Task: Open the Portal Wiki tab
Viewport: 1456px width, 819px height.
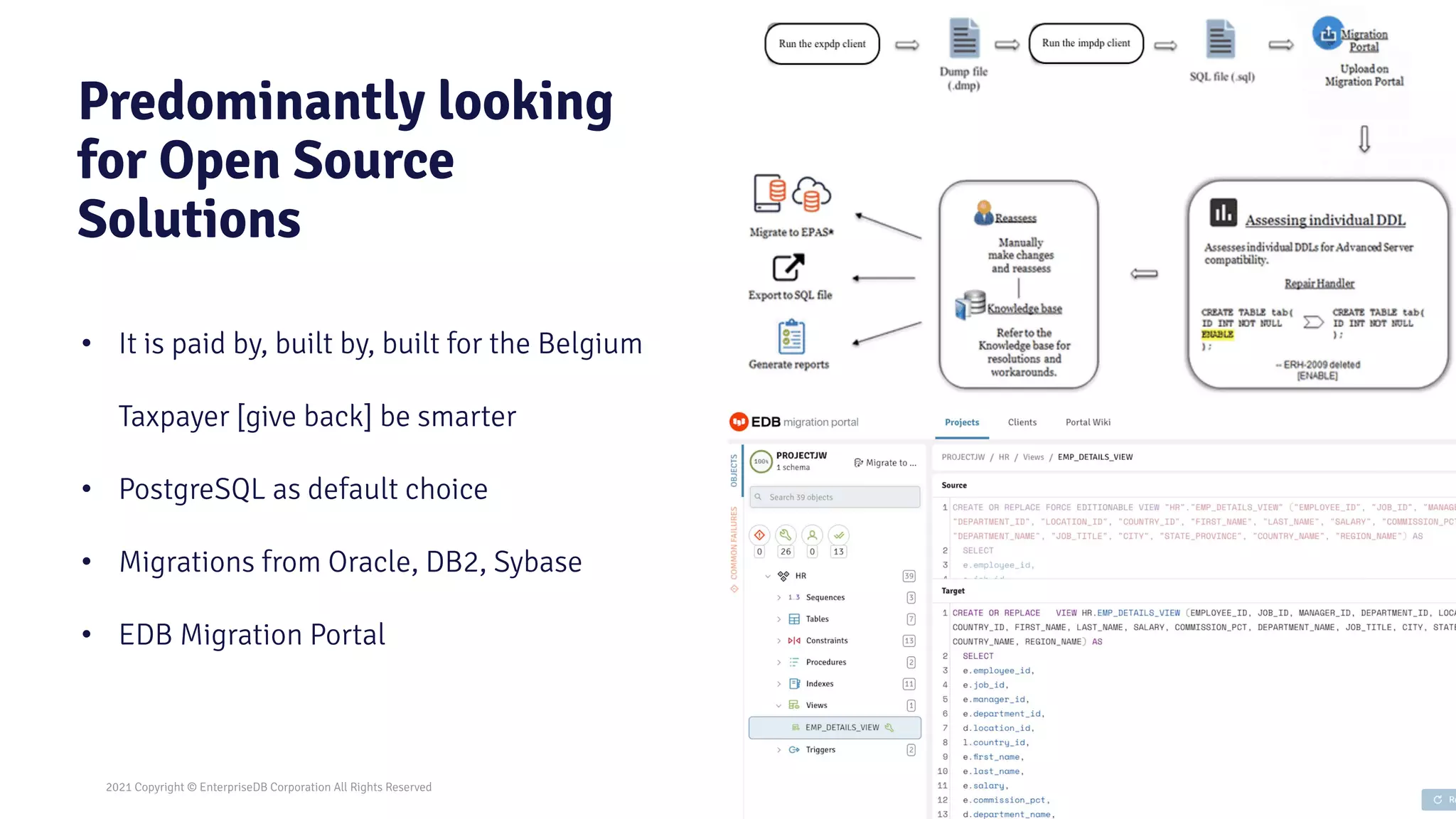Action: [1088, 422]
